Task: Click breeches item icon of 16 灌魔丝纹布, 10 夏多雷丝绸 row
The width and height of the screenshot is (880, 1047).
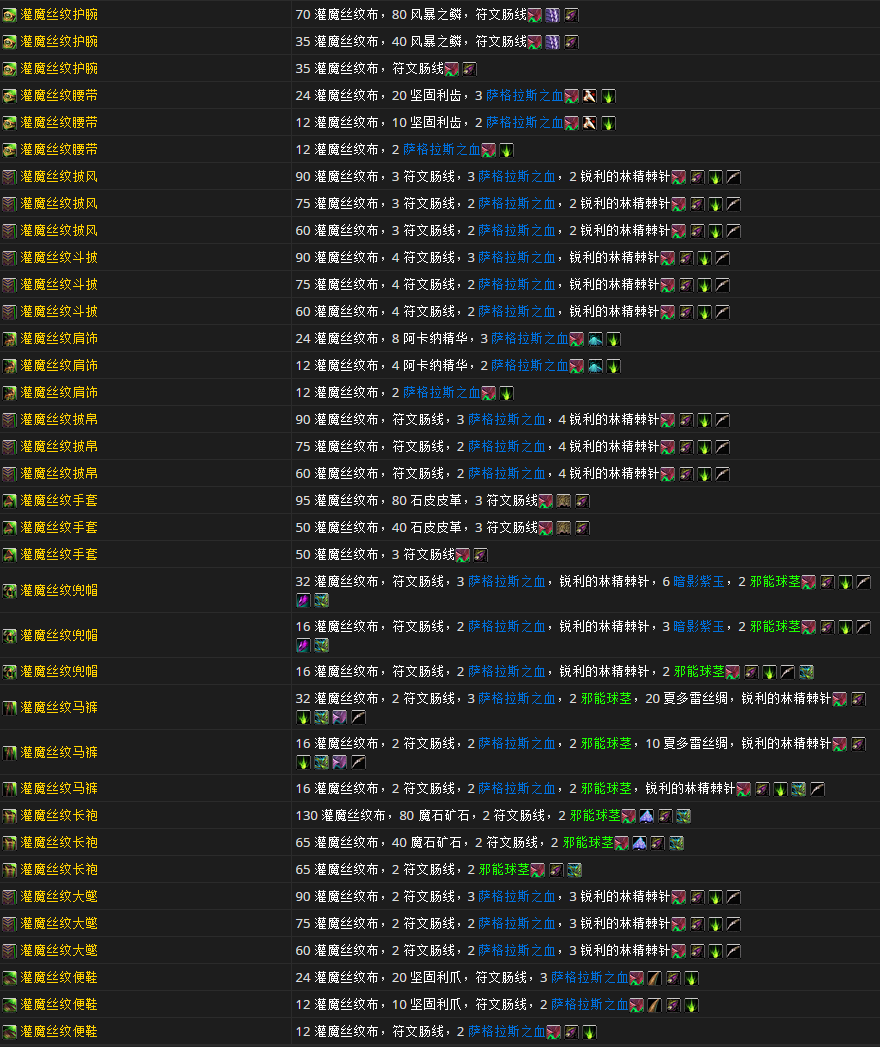Action: point(9,753)
